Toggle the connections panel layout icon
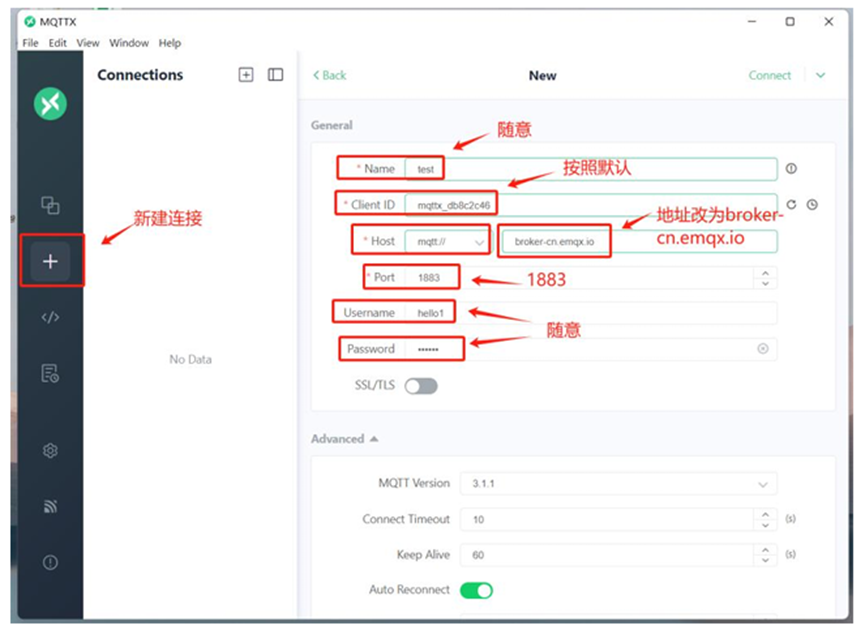Viewport: 865px width, 630px height. (275, 75)
